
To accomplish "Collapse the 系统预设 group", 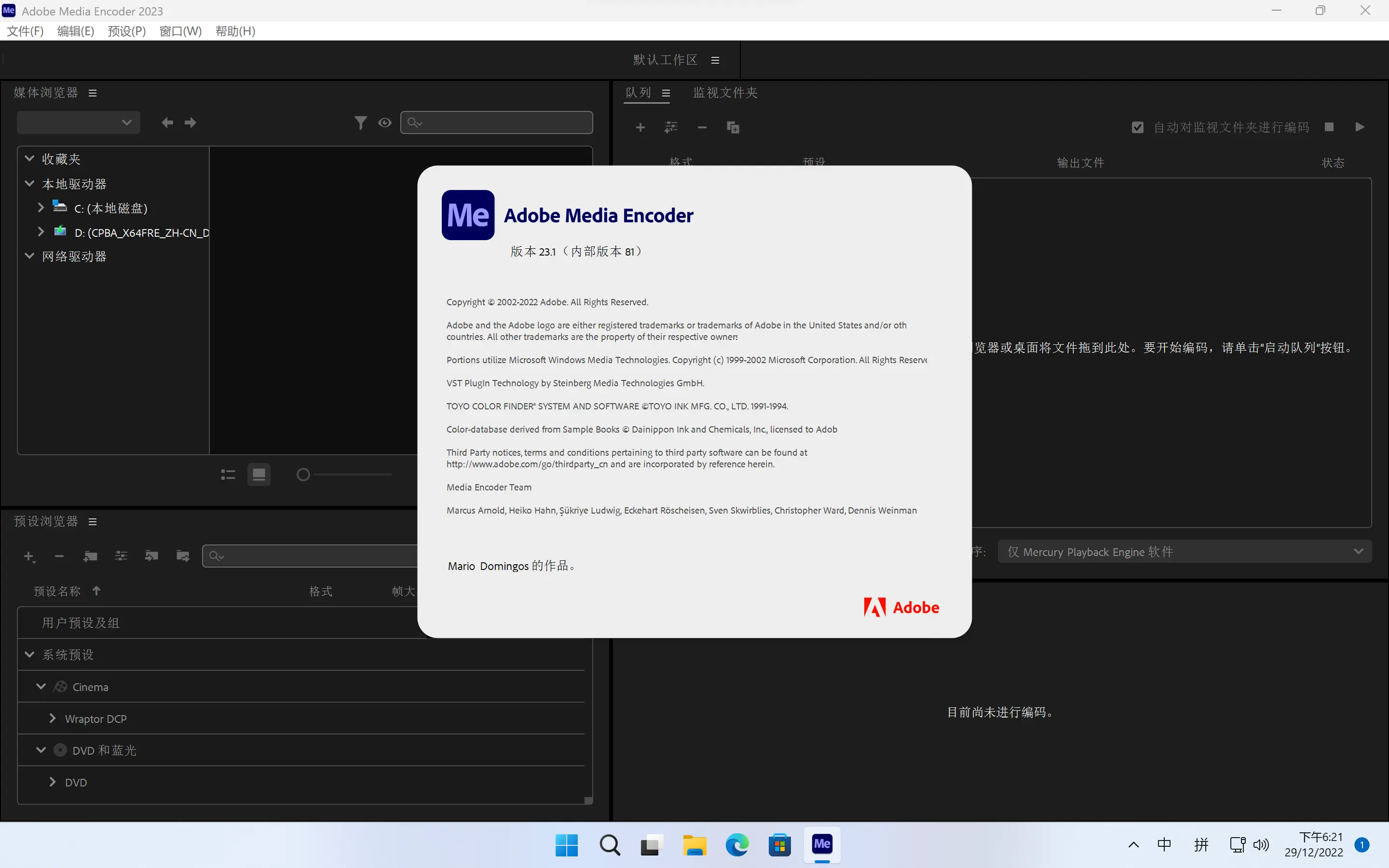I will click(x=29, y=654).
